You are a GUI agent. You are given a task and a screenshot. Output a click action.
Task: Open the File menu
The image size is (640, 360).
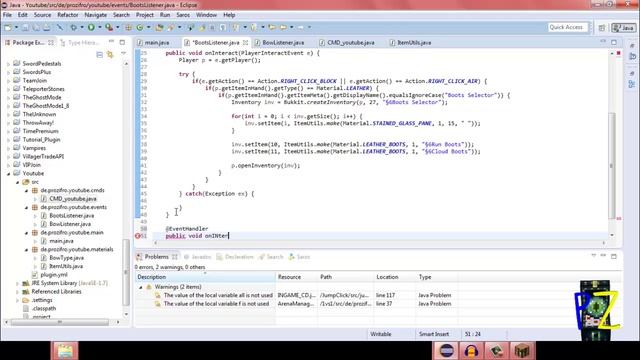click(7, 15)
